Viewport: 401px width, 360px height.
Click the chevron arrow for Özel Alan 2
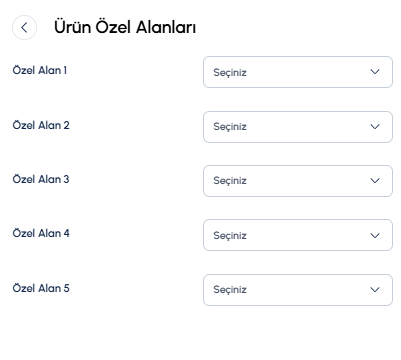pyautogui.click(x=375, y=127)
